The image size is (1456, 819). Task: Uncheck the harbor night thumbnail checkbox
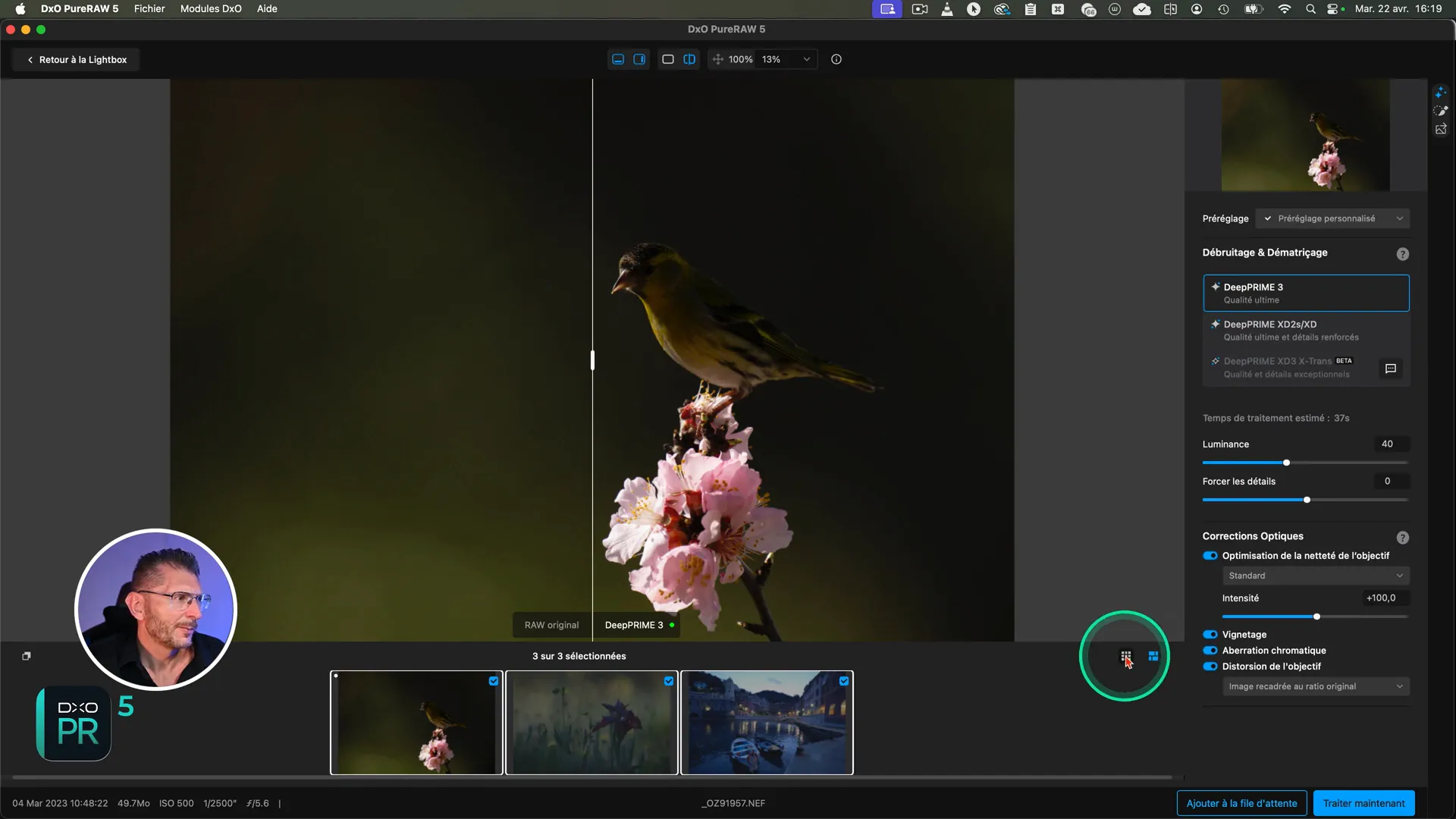click(x=844, y=681)
